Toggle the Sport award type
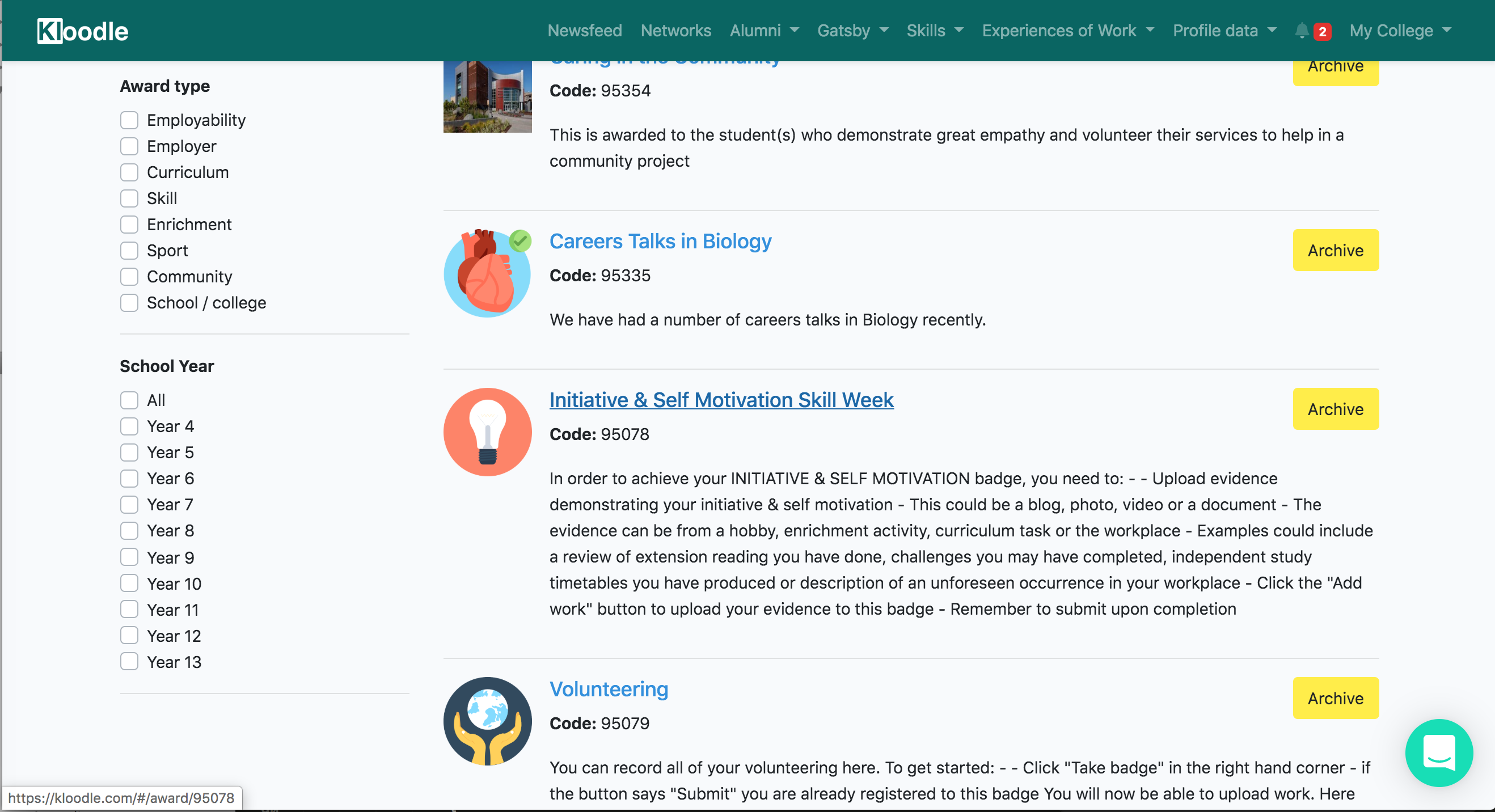 point(129,251)
